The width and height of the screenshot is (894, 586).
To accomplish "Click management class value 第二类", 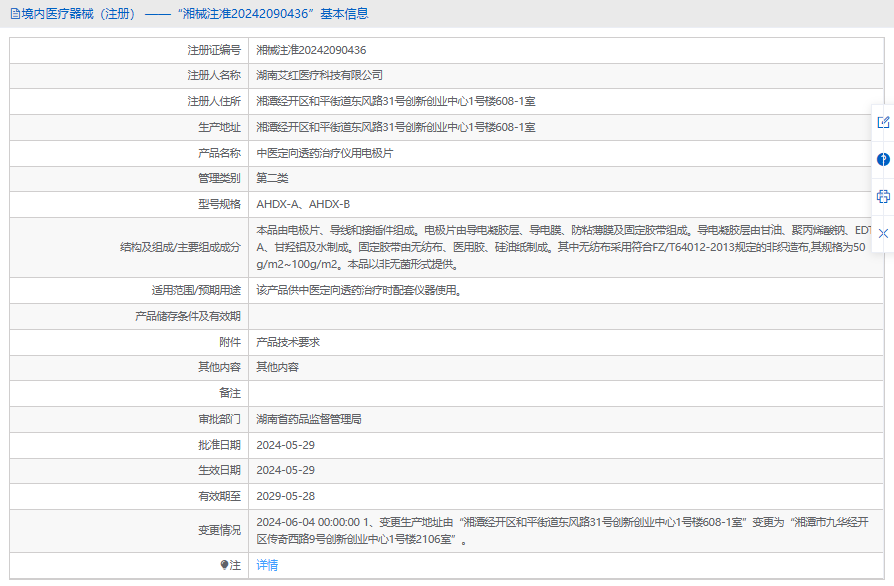I will point(272,178).
